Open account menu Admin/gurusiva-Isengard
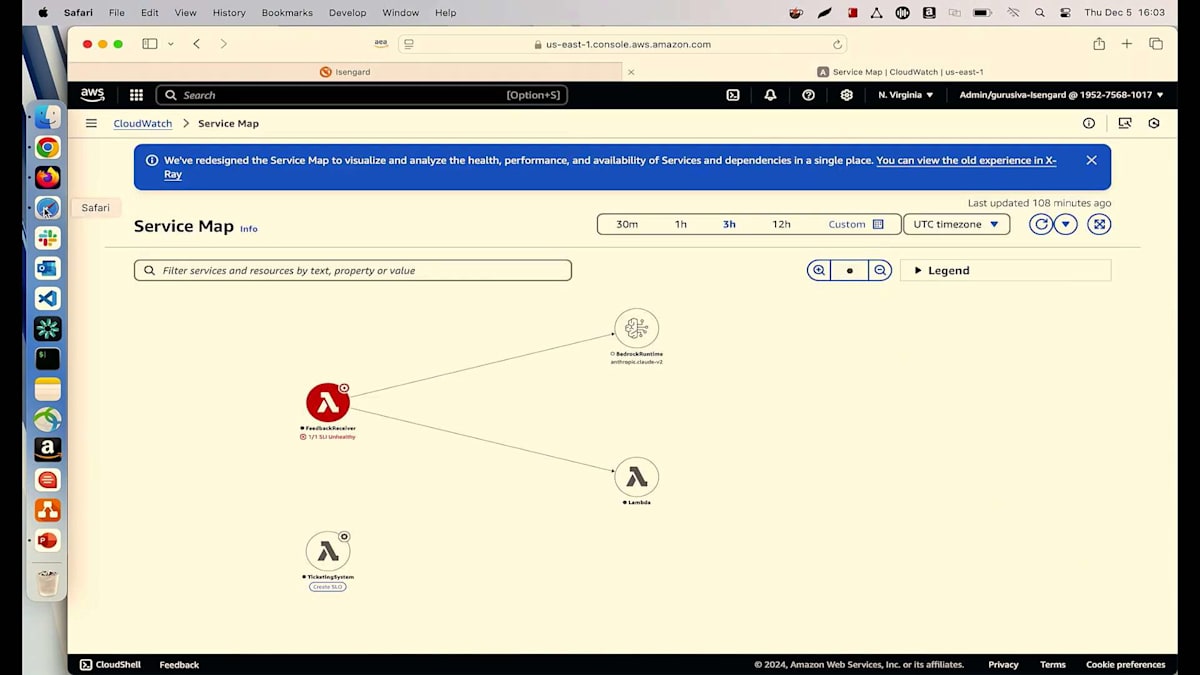Screen dimensions: 1200x675 coord(1061,95)
